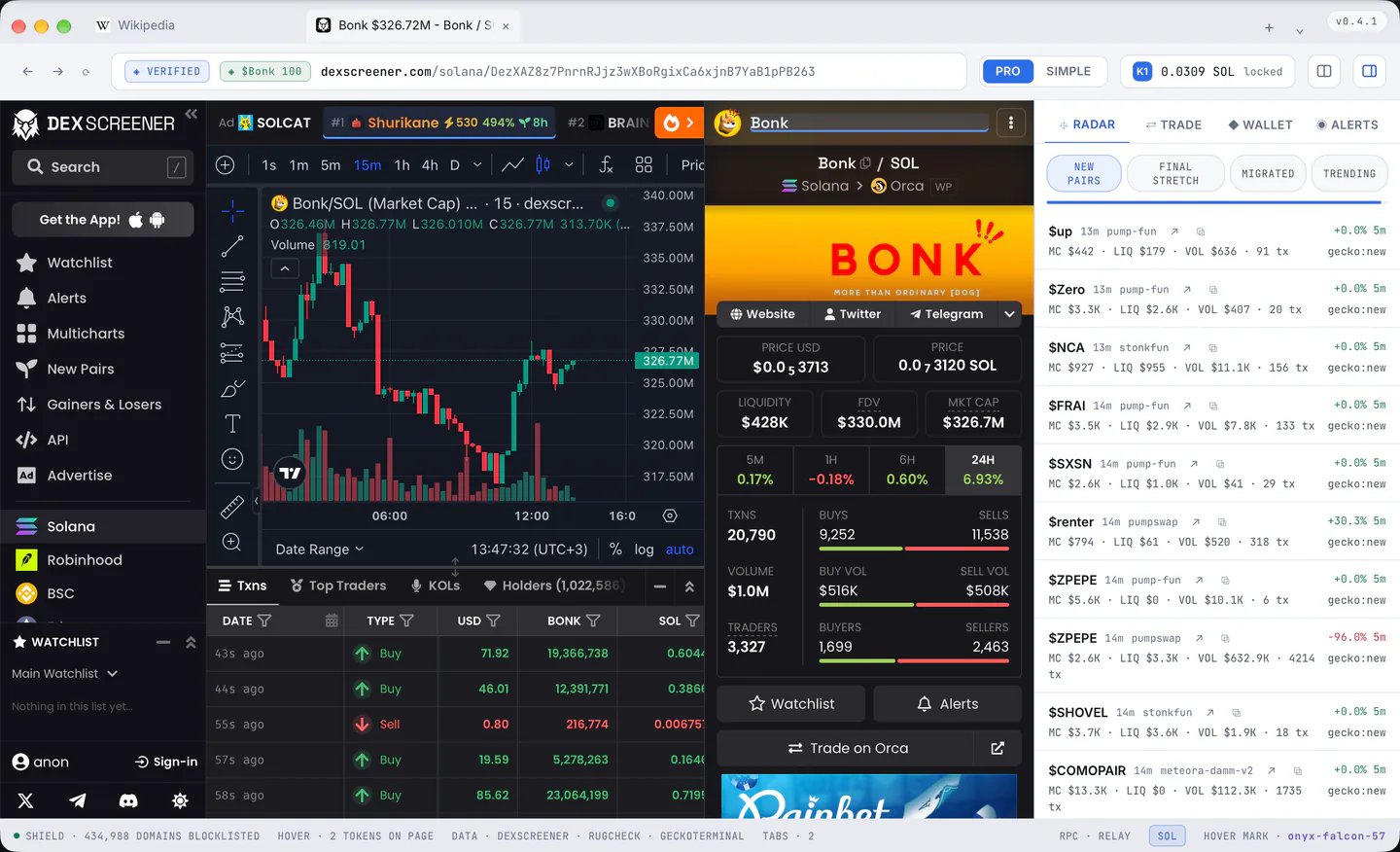Open the chart type dropdown arrow
The height and width of the screenshot is (852, 1400).
click(x=569, y=165)
